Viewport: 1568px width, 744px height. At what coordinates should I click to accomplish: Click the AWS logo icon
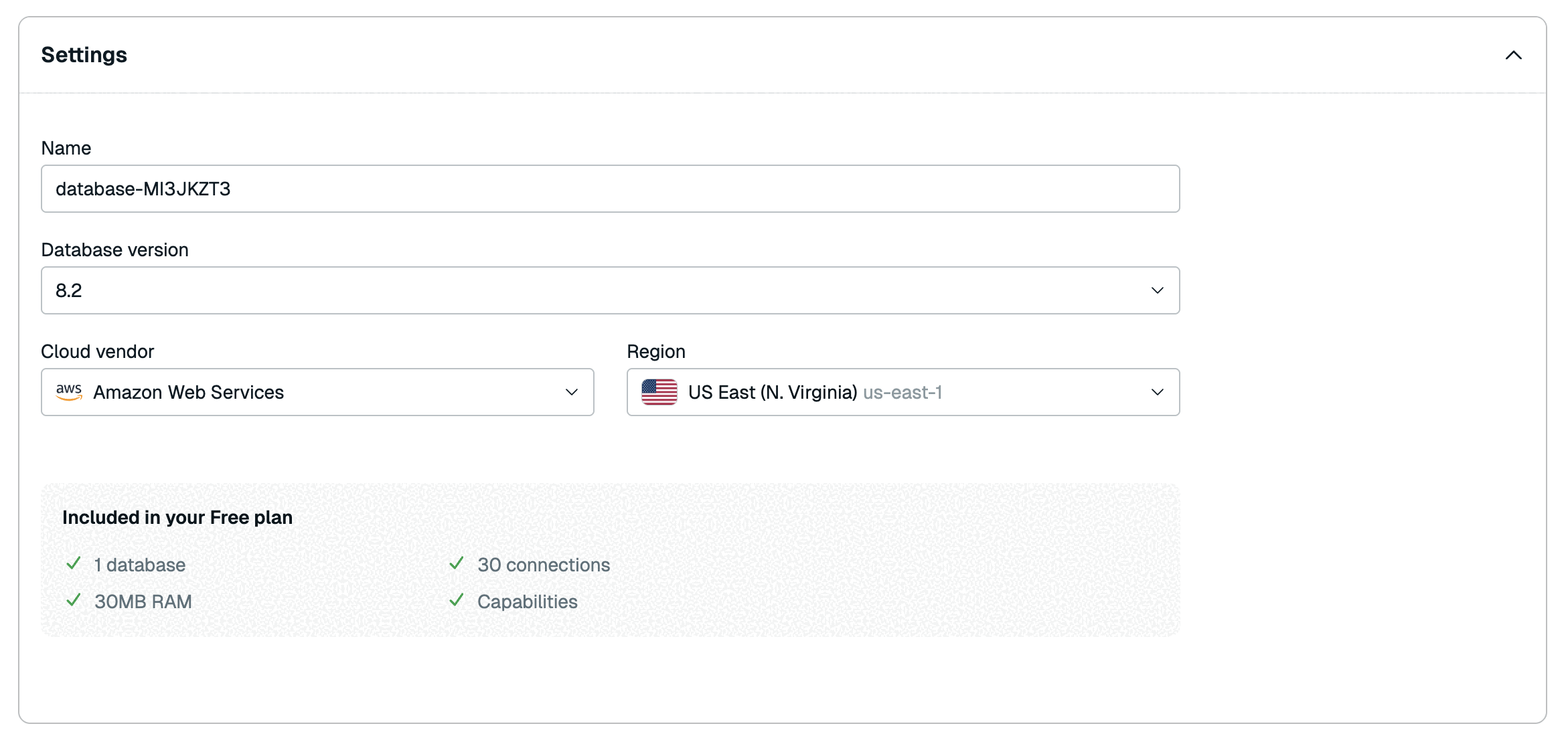pyautogui.click(x=69, y=392)
